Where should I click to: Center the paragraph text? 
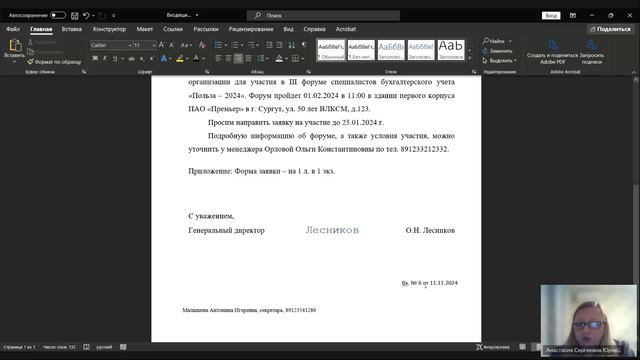pos(229,58)
